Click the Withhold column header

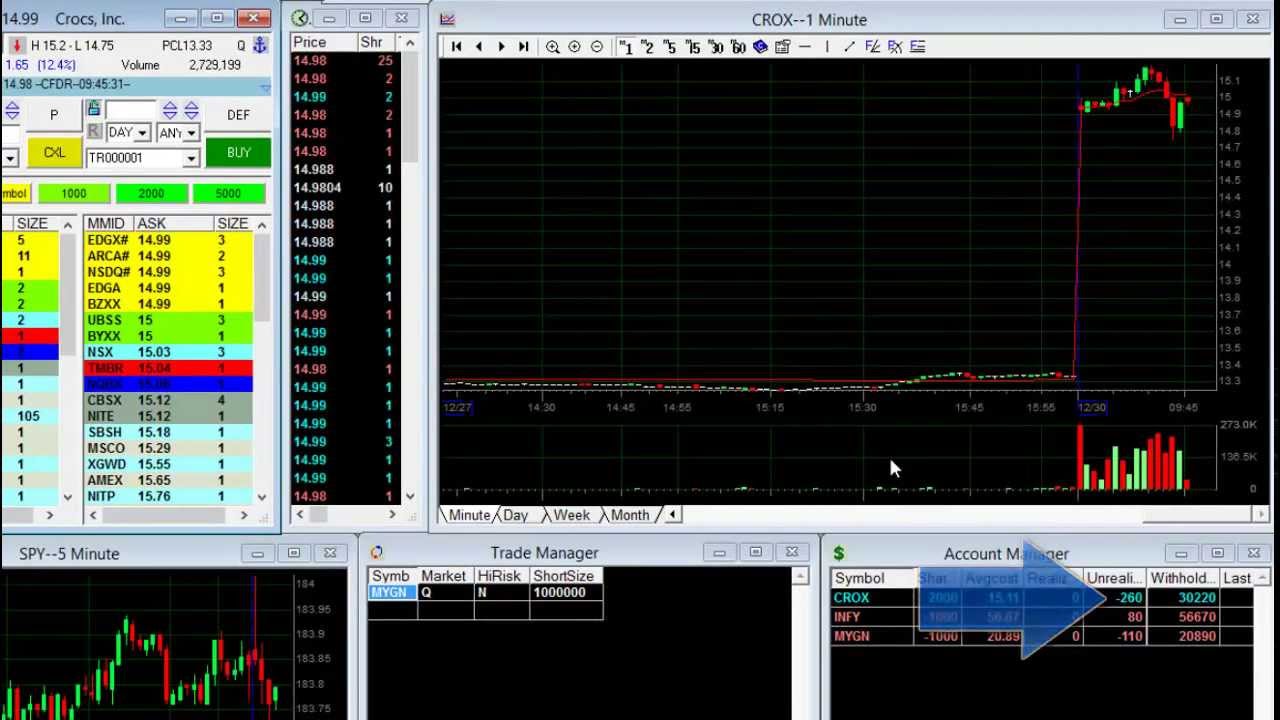(1182, 578)
